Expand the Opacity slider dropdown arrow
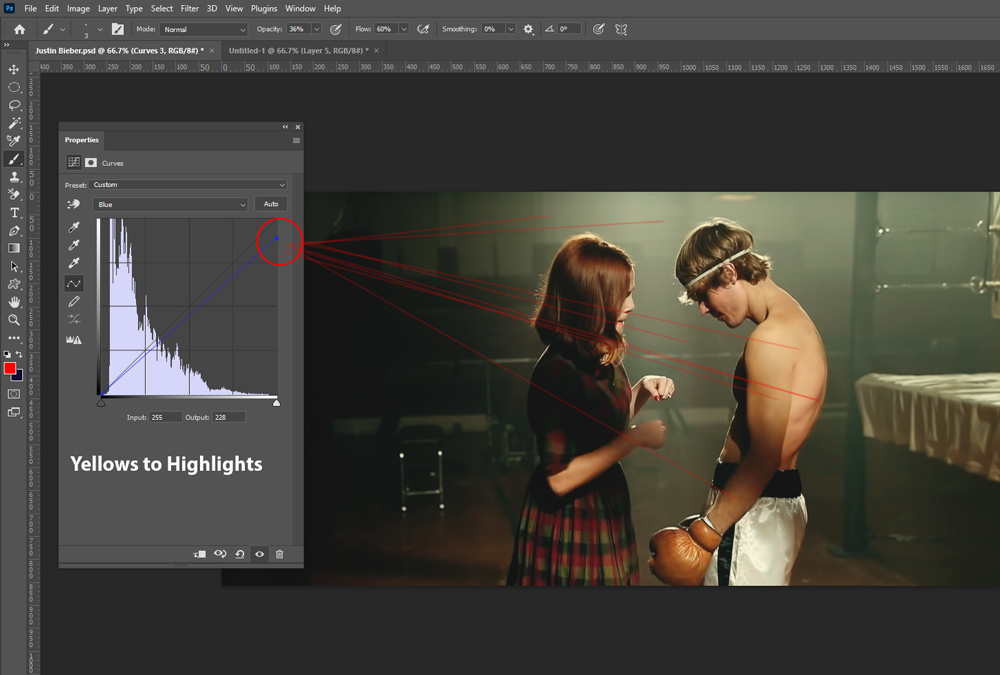This screenshot has height=675, width=1000. pos(316,29)
